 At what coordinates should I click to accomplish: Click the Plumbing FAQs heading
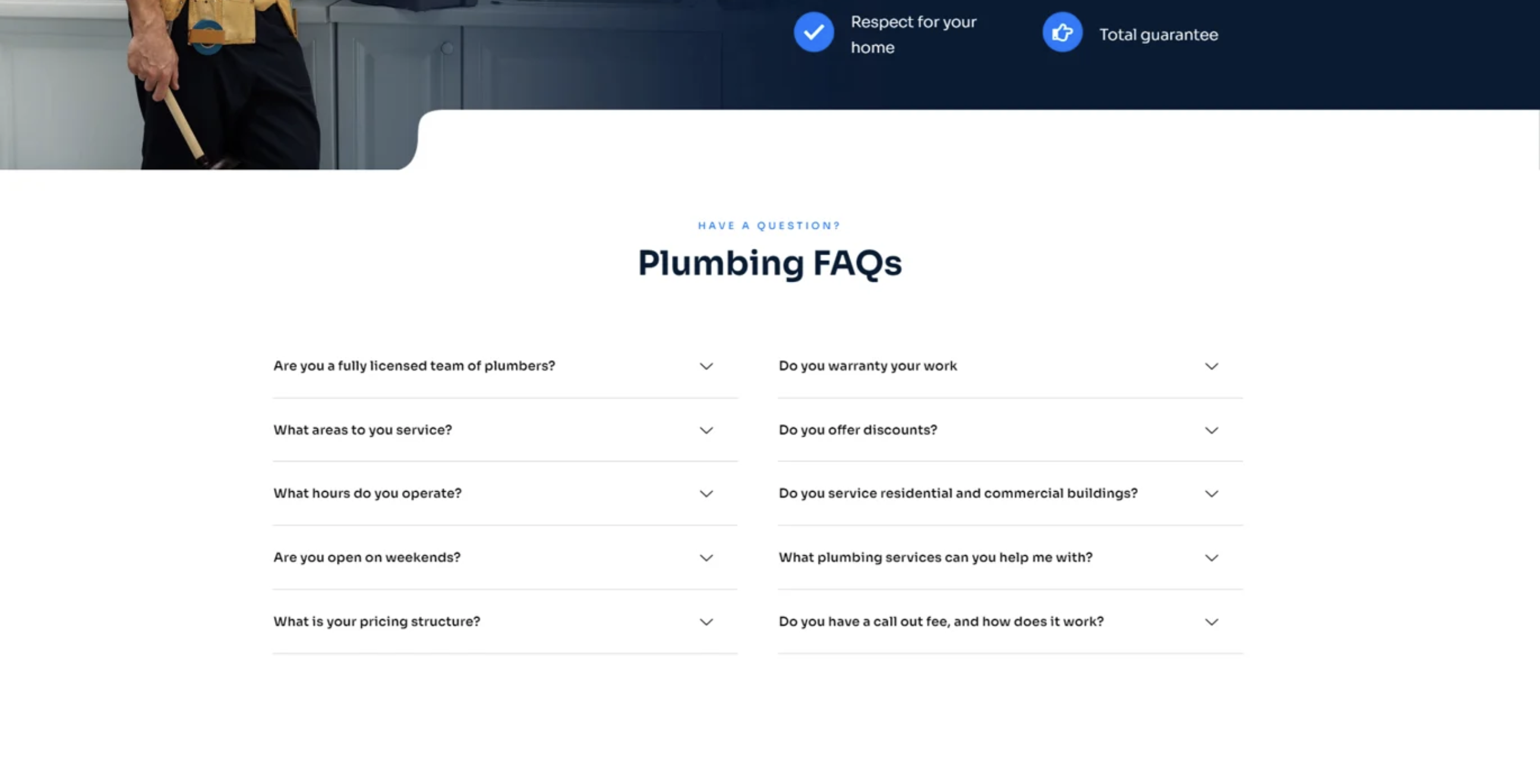click(769, 263)
